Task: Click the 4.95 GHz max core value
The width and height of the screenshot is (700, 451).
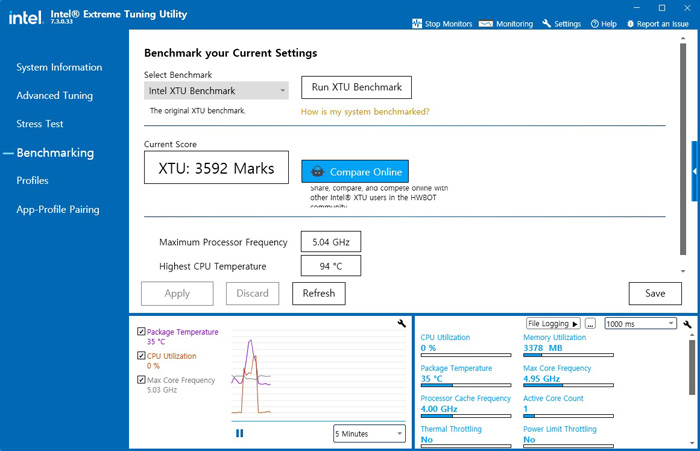Action: (x=542, y=378)
